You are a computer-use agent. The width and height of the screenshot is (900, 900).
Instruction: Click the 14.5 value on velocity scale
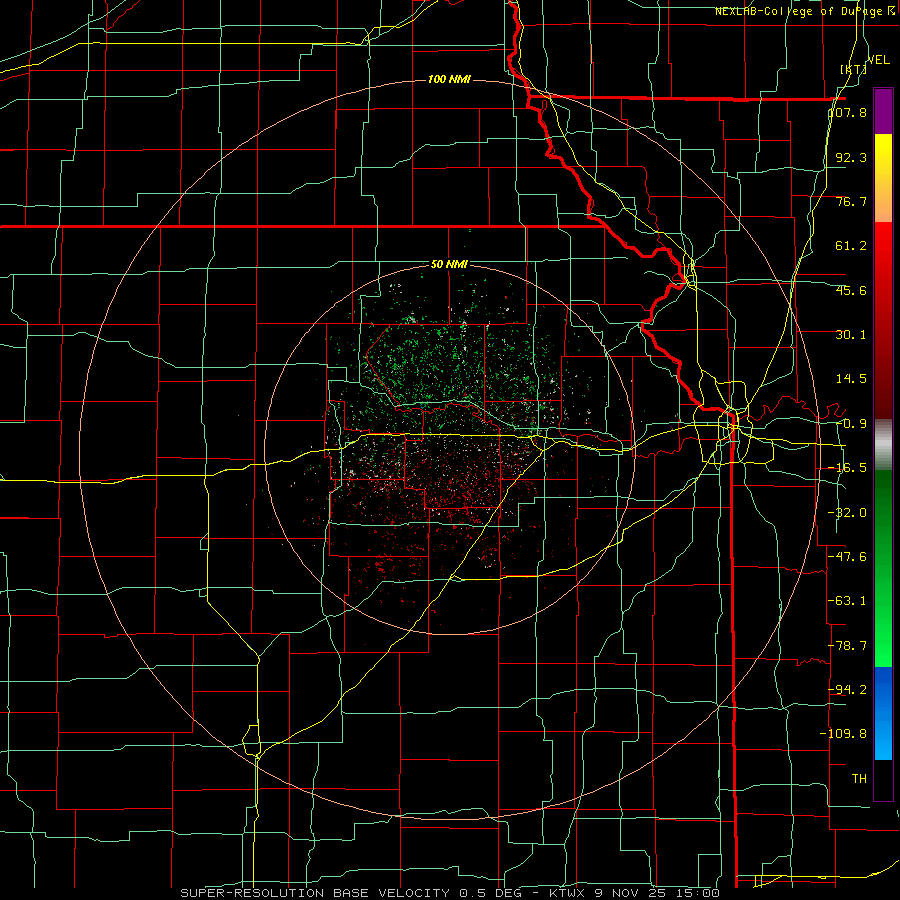coord(851,379)
